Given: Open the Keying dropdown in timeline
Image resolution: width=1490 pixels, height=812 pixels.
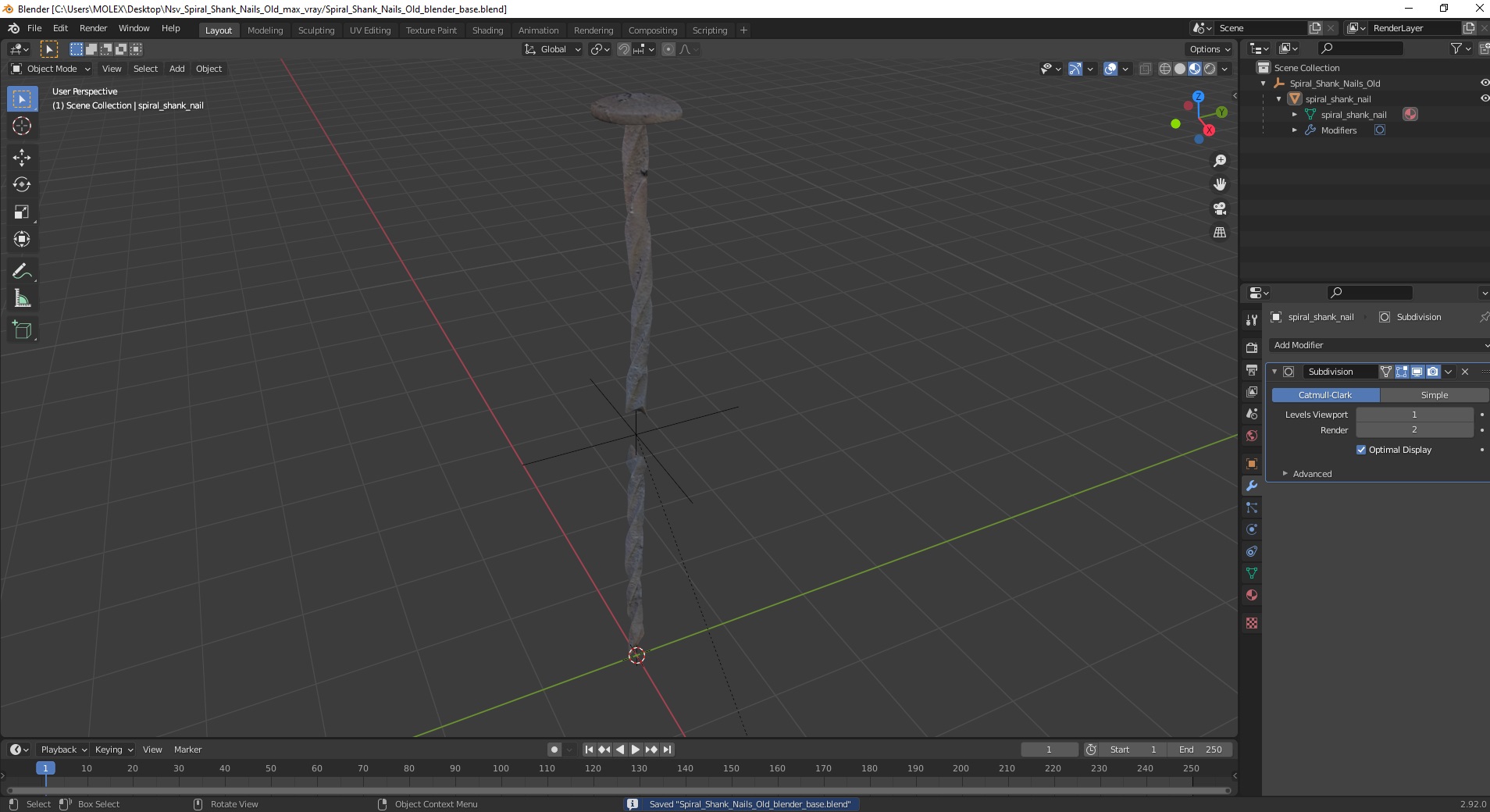Looking at the screenshot, I should [x=113, y=750].
